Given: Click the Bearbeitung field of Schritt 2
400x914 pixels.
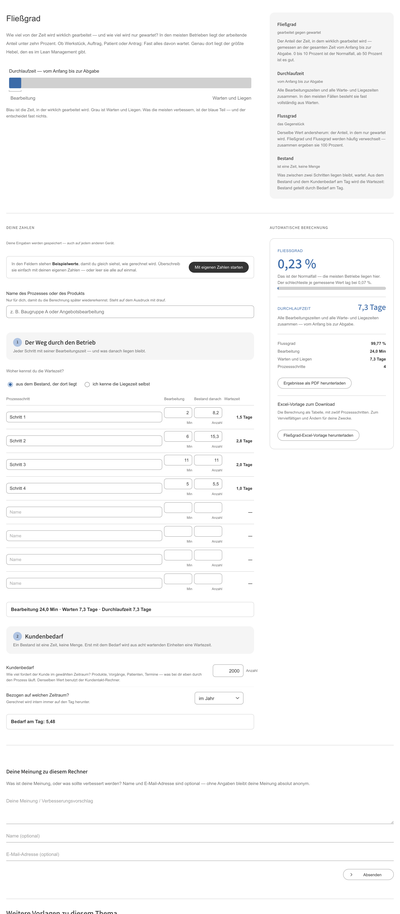Looking at the screenshot, I should (178, 436).
